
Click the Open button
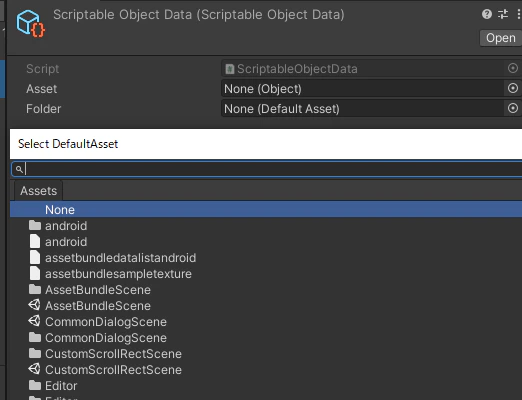501,38
